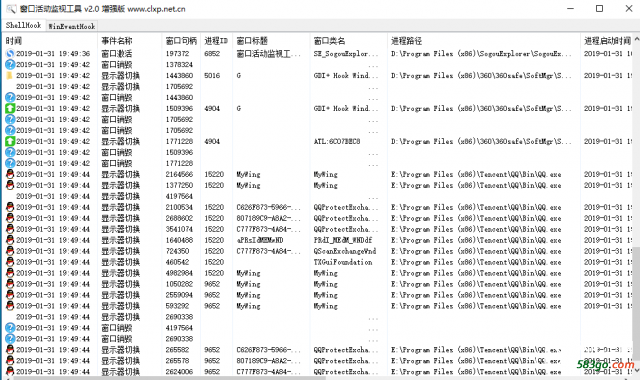Select the TXGuiFoundation class name cell
Image resolution: width=640 pixels, height=380 pixels.
[x=343, y=262]
